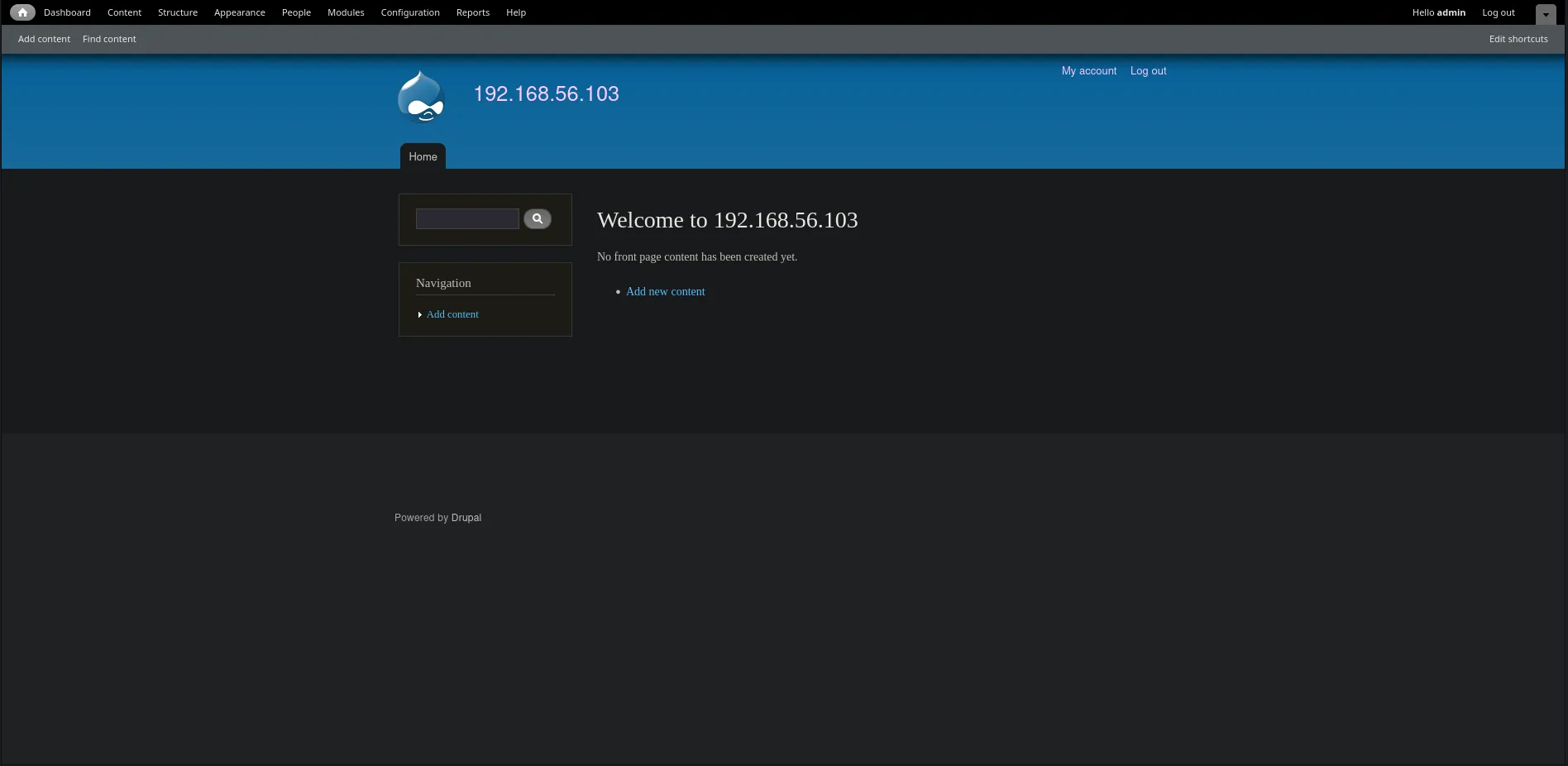Viewport: 1568px width, 766px height.
Task: Open the Appearance menu
Action: (240, 12)
